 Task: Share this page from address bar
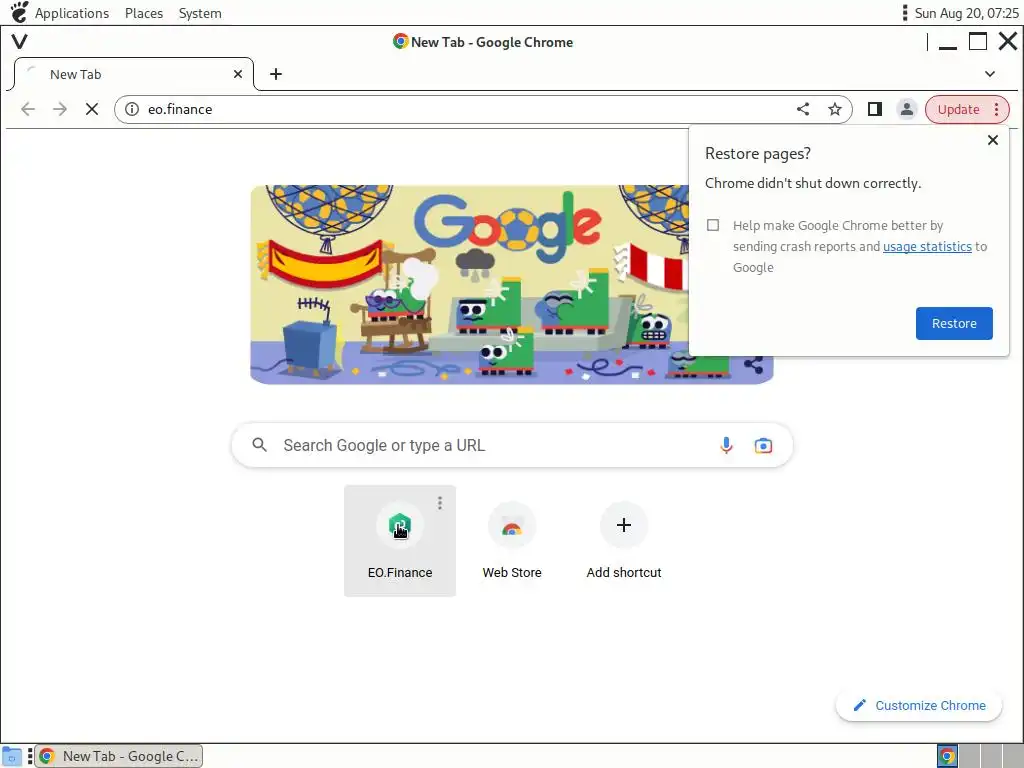803,109
